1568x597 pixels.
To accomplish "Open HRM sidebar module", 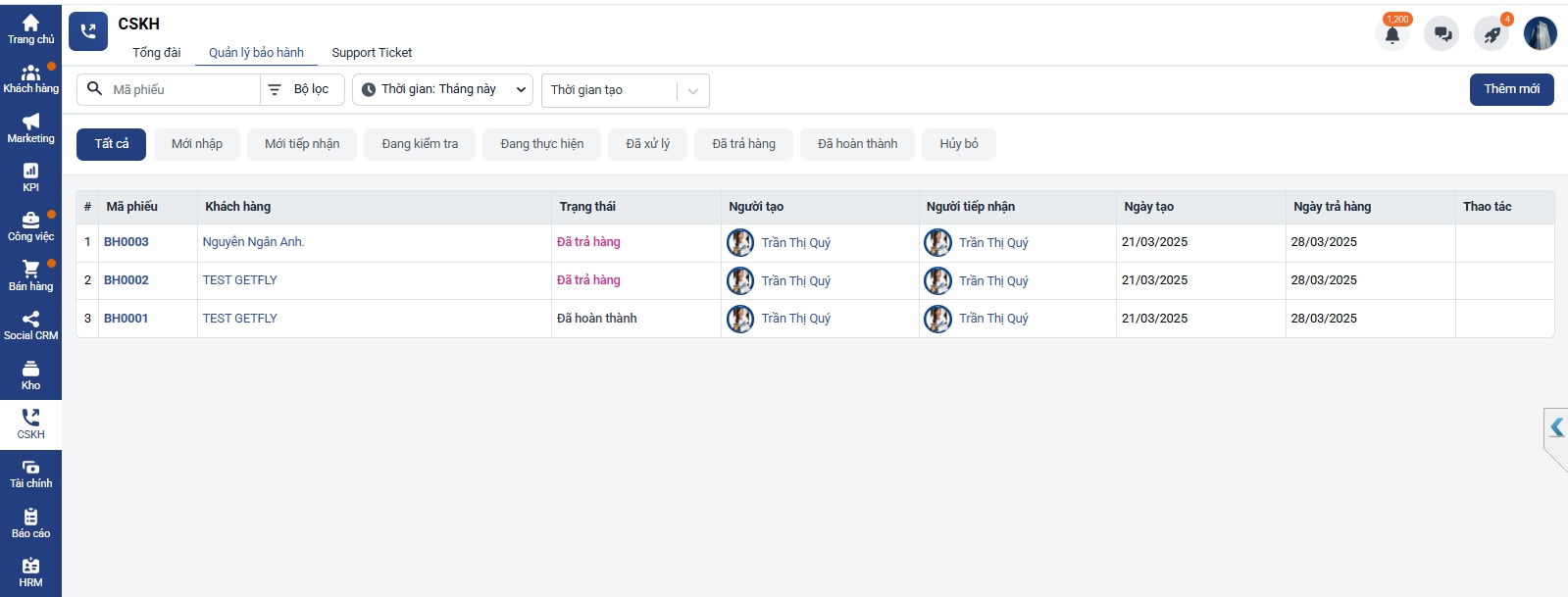I will click(30, 572).
